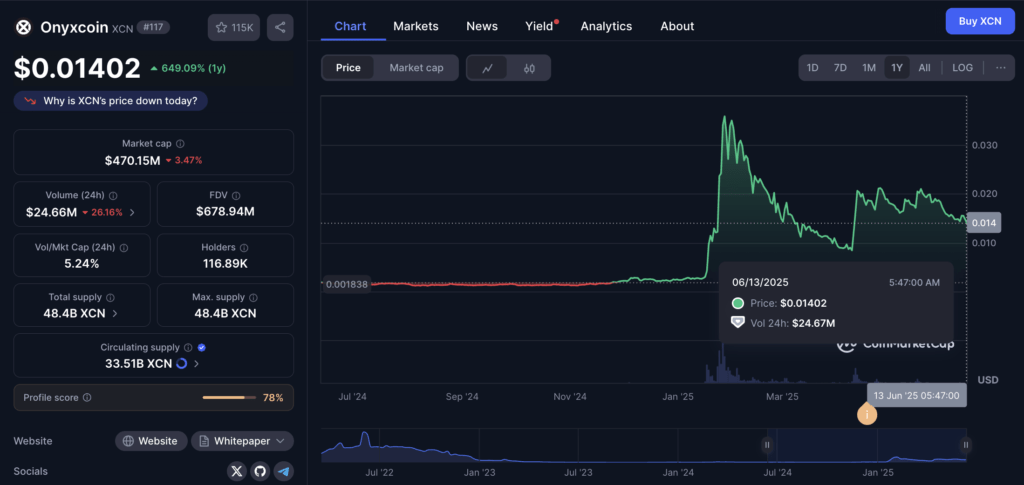Switch to line chart view
The width and height of the screenshot is (1024, 485).
pyautogui.click(x=487, y=68)
